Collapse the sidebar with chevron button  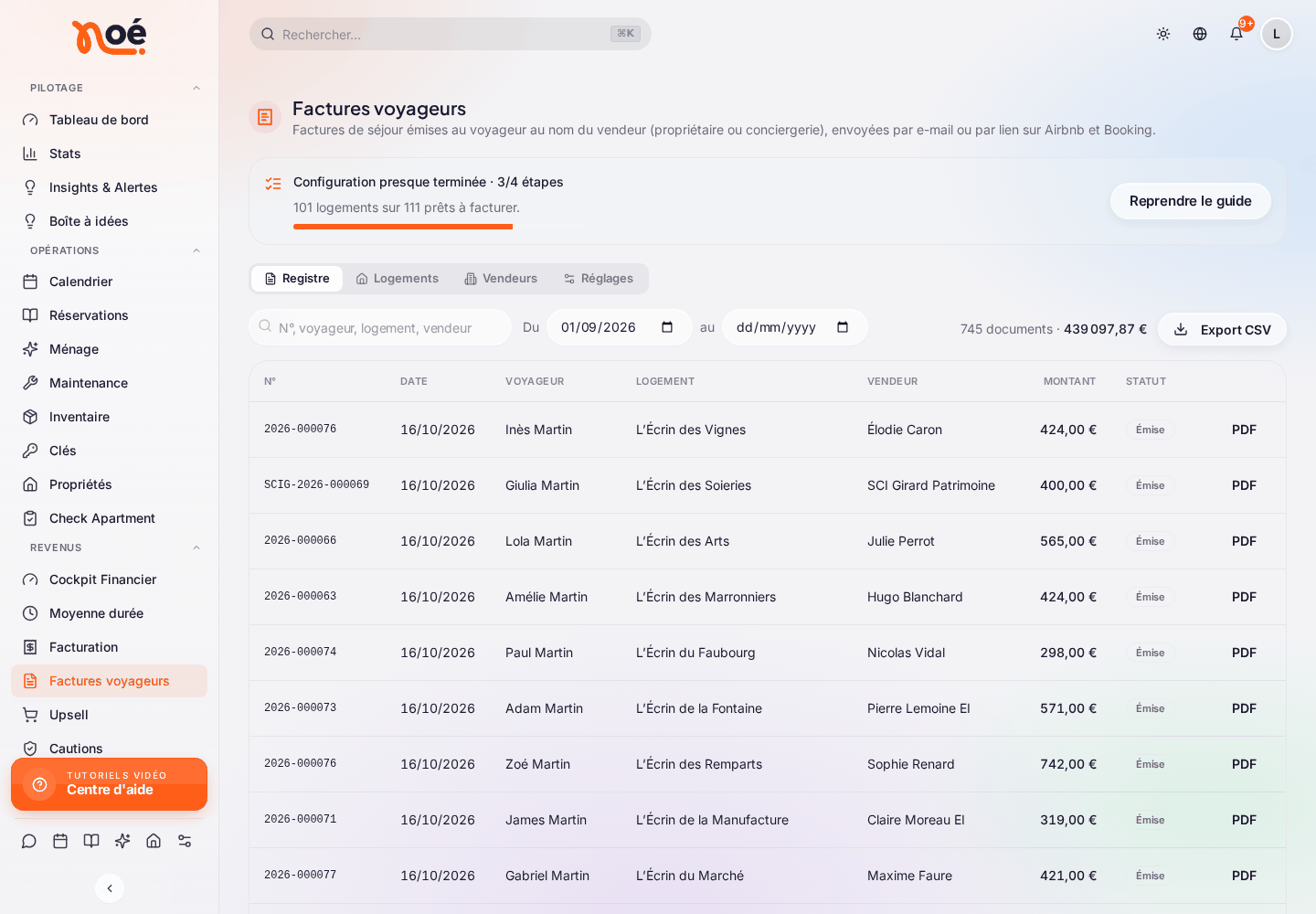pos(110,888)
